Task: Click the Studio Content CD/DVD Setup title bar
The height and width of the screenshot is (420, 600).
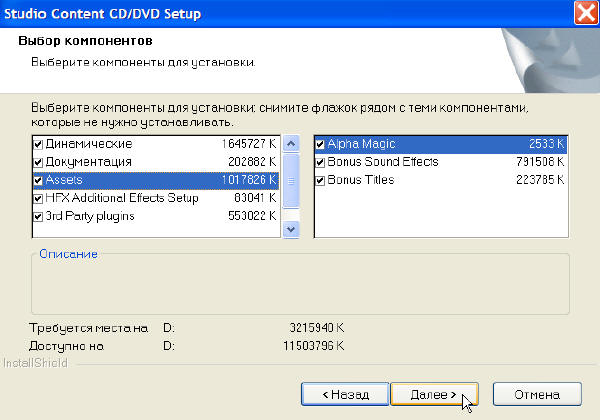Action: pos(250,14)
